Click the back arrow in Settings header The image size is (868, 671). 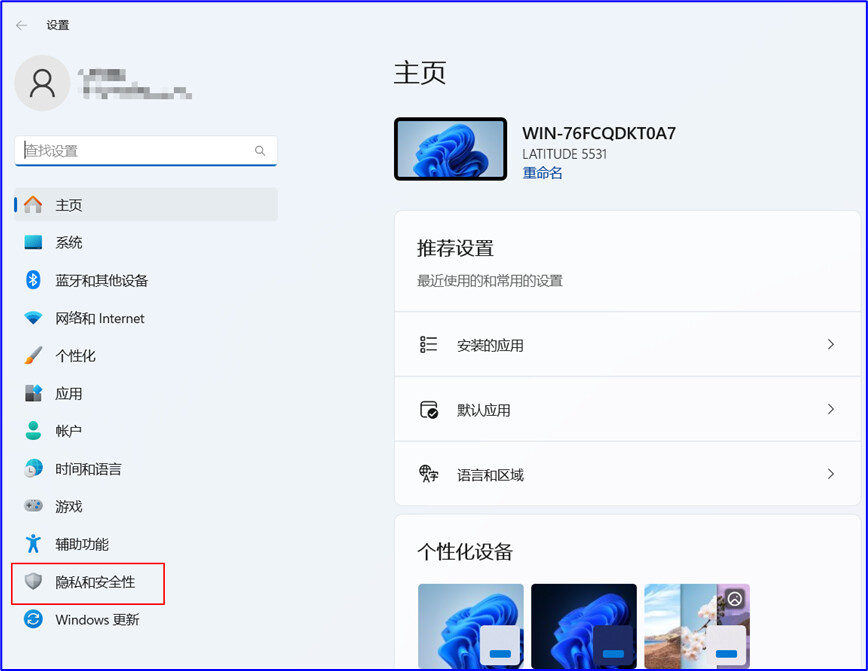pos(22,25)
